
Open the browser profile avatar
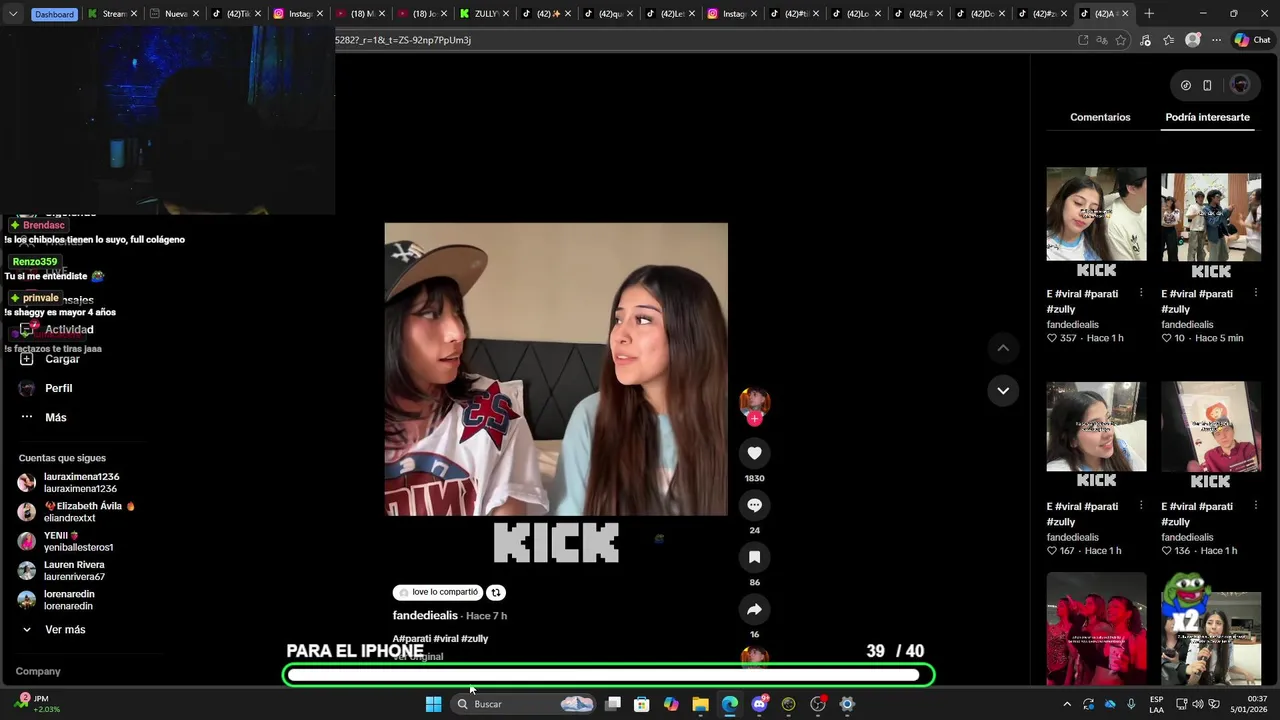(1192, 40)
